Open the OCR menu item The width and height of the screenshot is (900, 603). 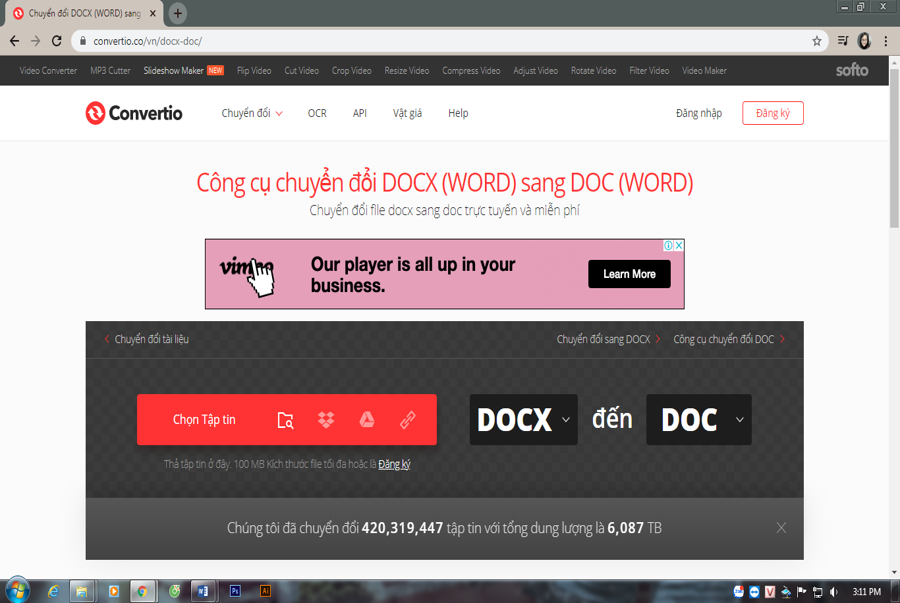(317, 113)
